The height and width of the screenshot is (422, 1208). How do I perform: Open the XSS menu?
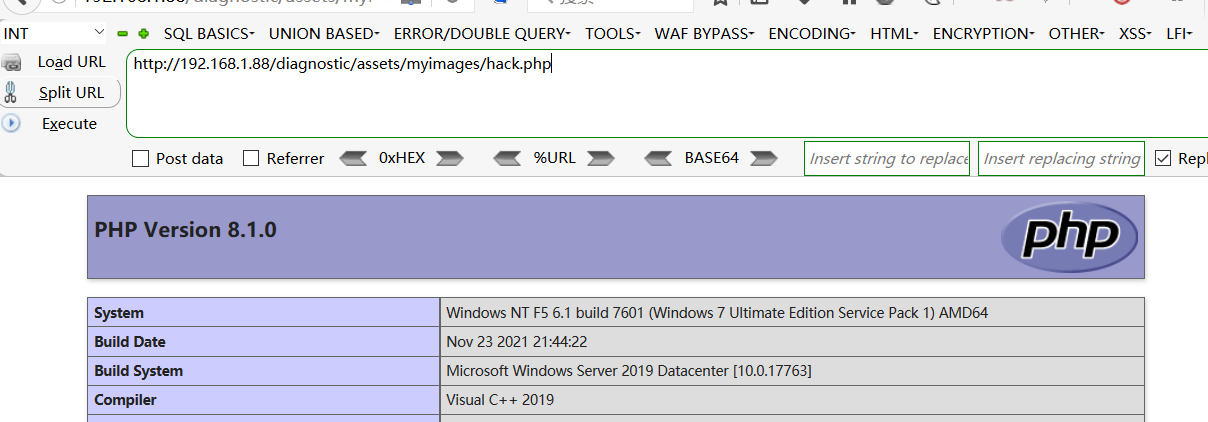point(1135,34)
